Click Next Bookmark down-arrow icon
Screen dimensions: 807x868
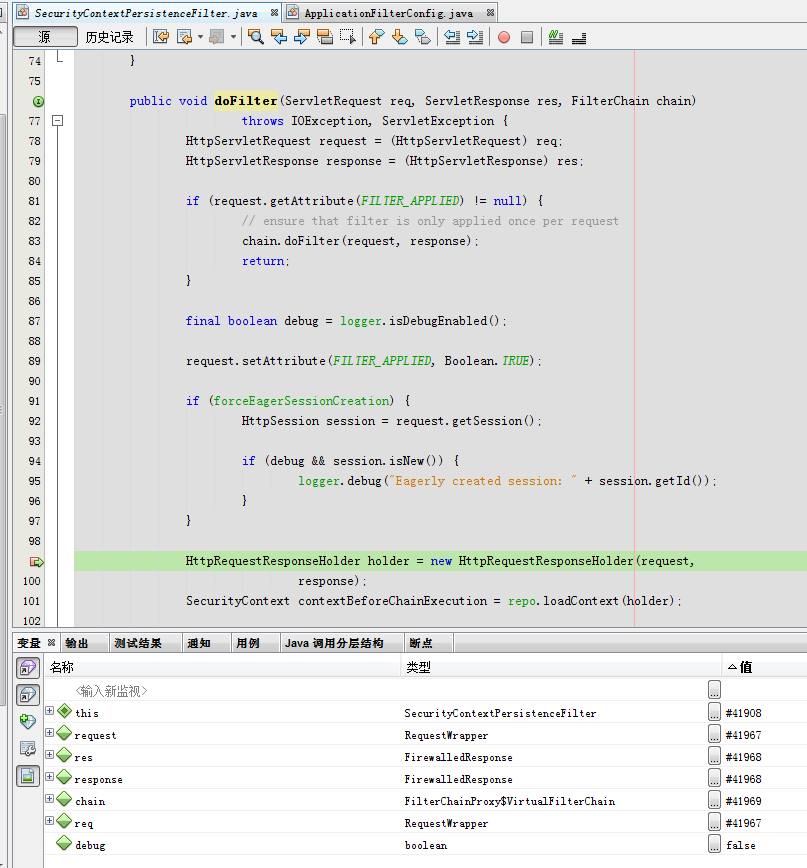[x=400, y=37]
